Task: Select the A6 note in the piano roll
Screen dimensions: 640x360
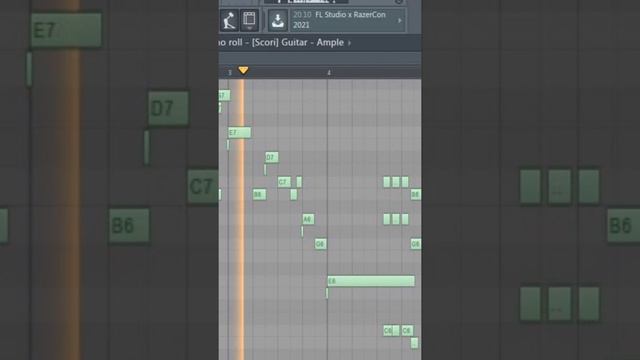Action: click(x=309, y=219)
